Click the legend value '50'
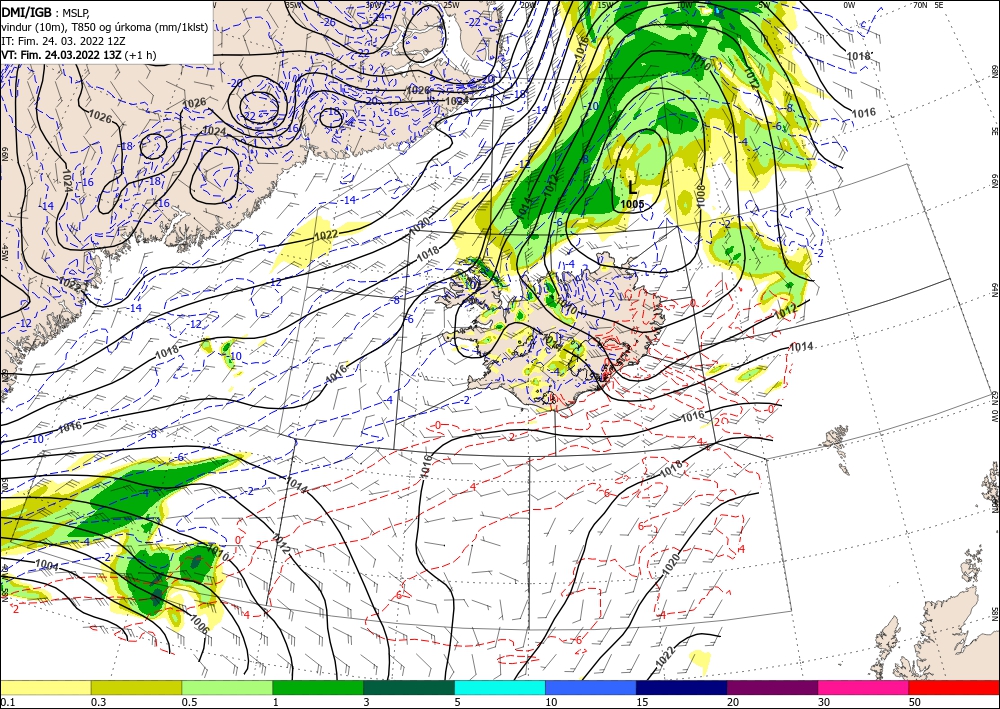 pos(915,702)
